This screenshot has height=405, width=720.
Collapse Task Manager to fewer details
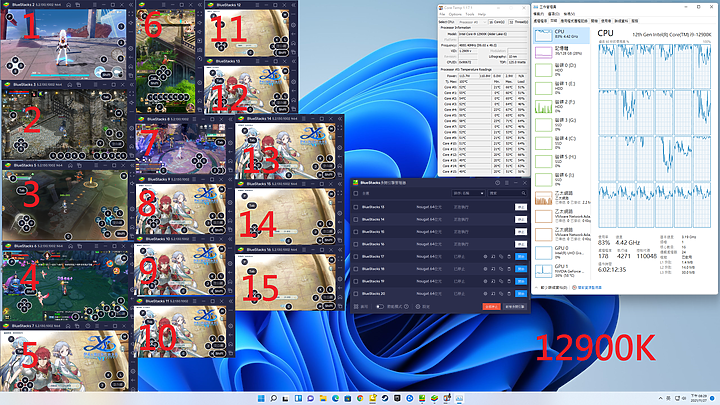[x=553, y=287]
